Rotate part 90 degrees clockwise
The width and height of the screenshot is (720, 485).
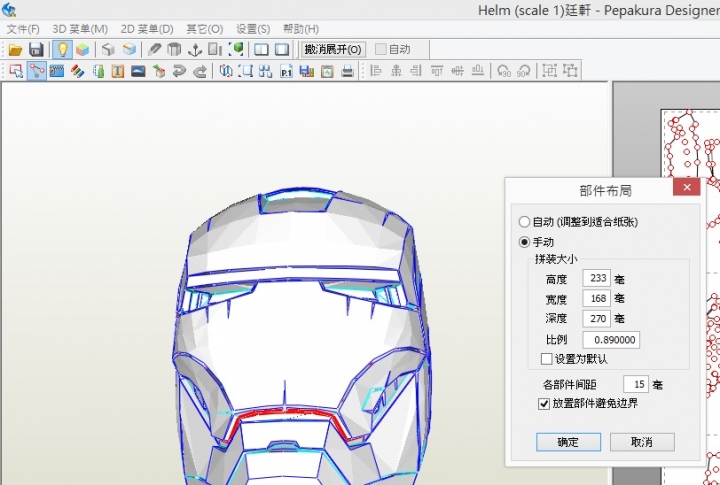[523, 71]
